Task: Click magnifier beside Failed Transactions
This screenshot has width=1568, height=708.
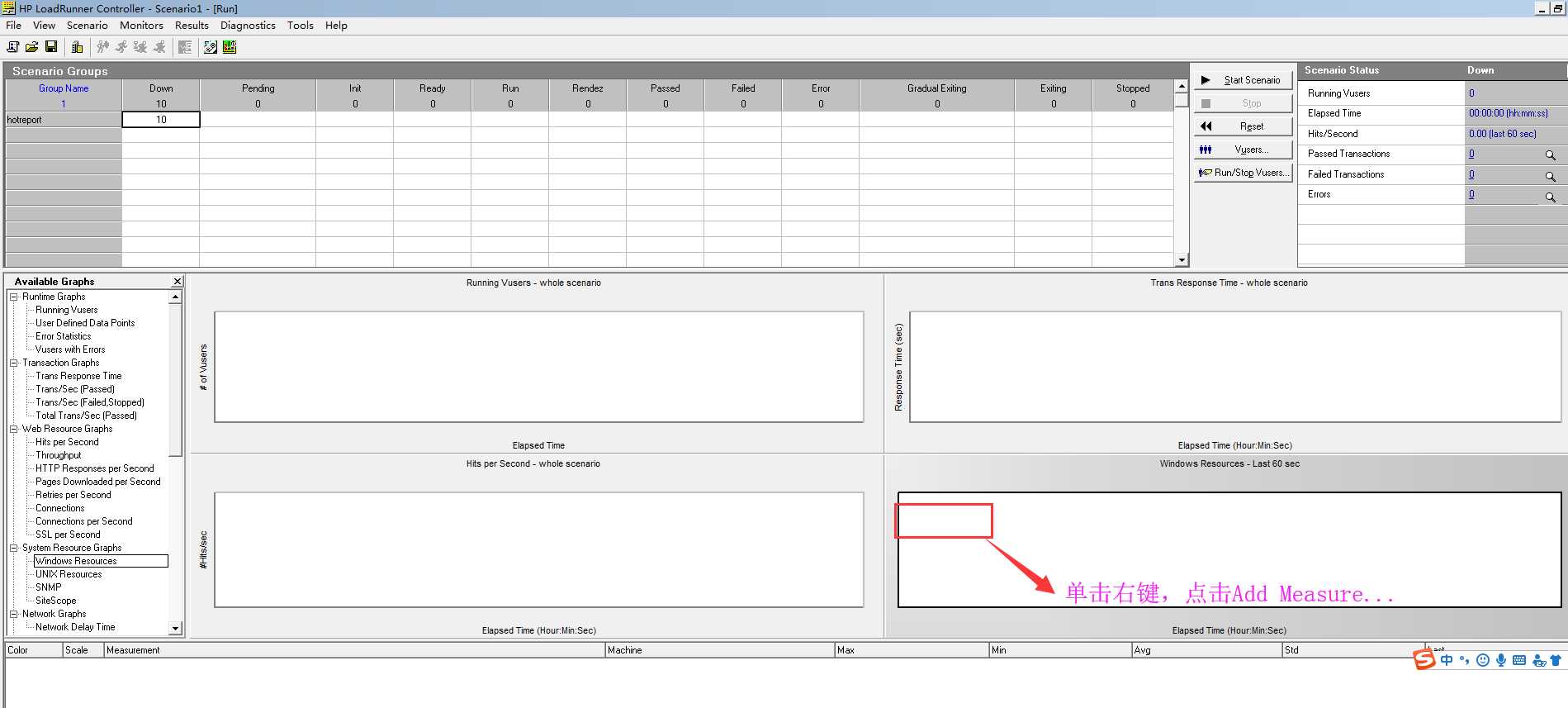Action: click(x=1550, y=176)
